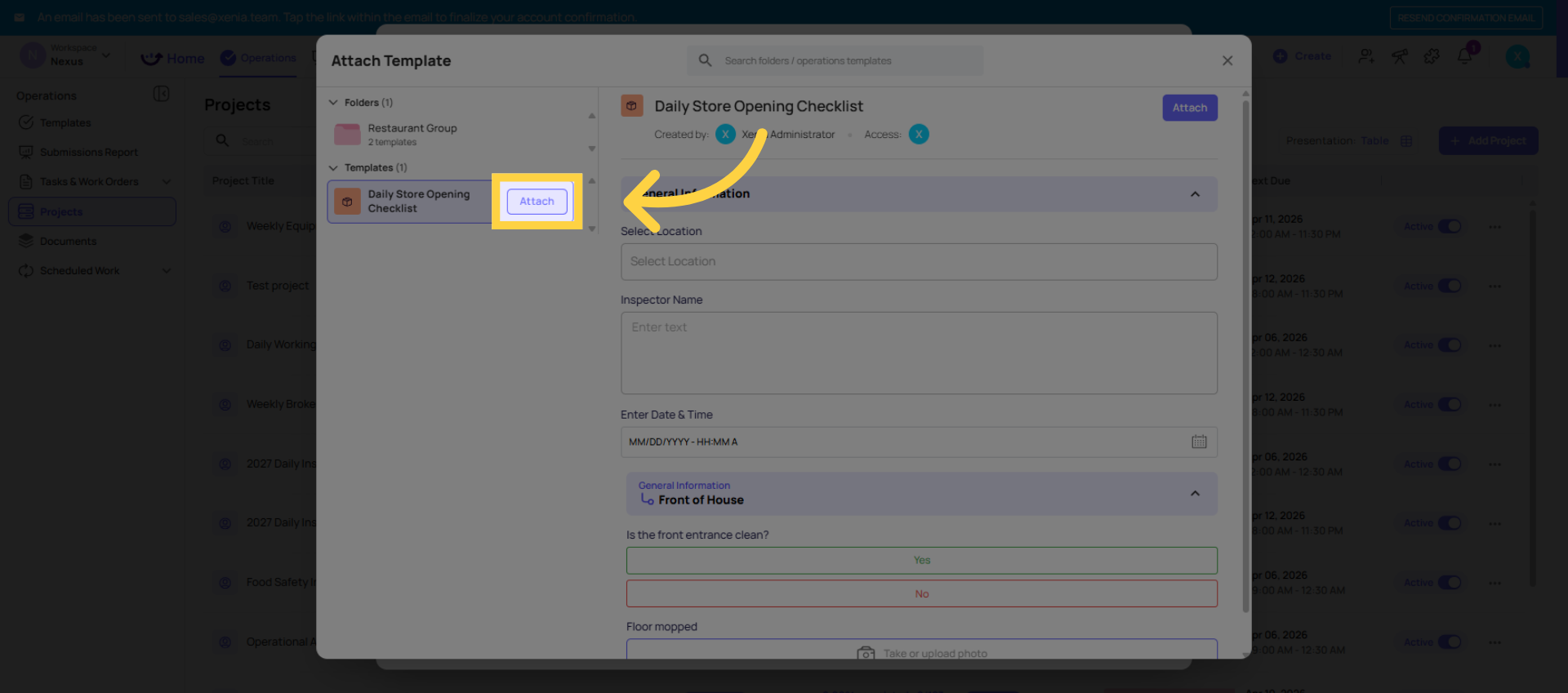Open more options for Food Safety row
This screenshot has width=1568, height=693.
(x=1494, y=583)
